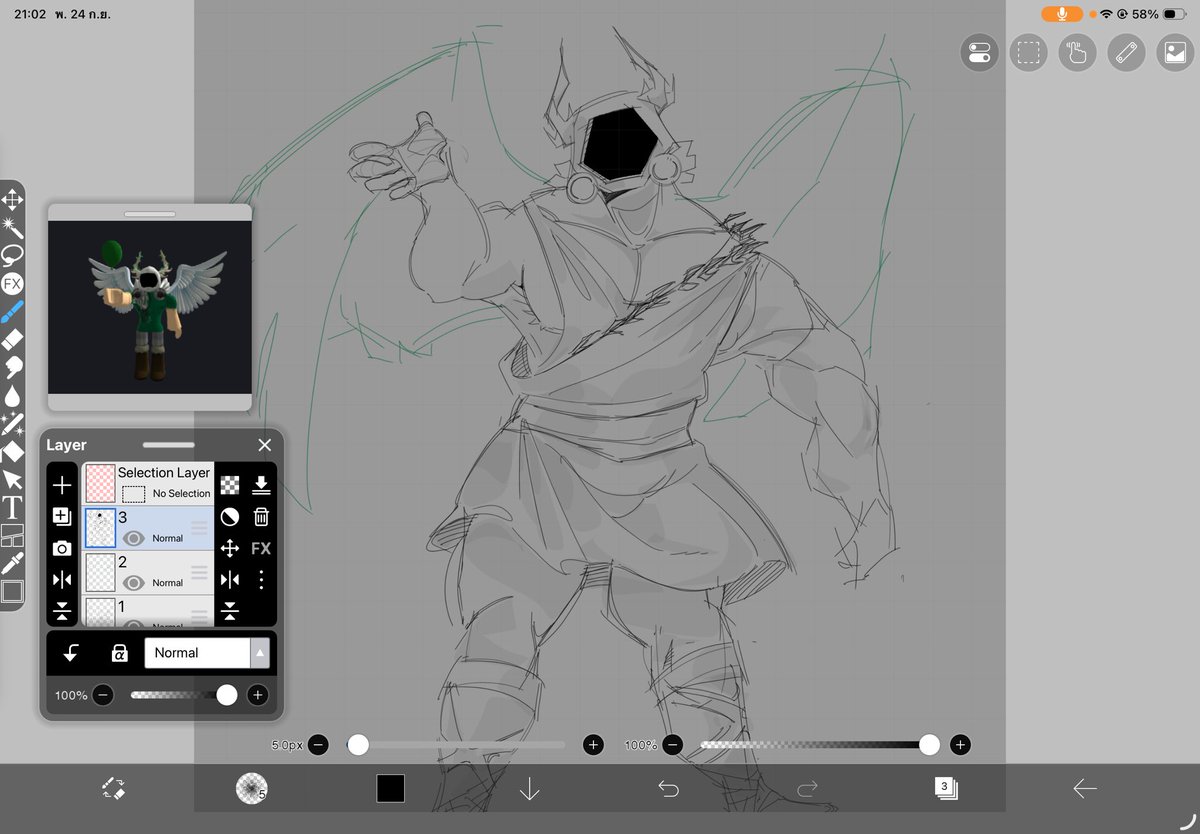Redo with the forward arrow

click(x=807, y=789)
